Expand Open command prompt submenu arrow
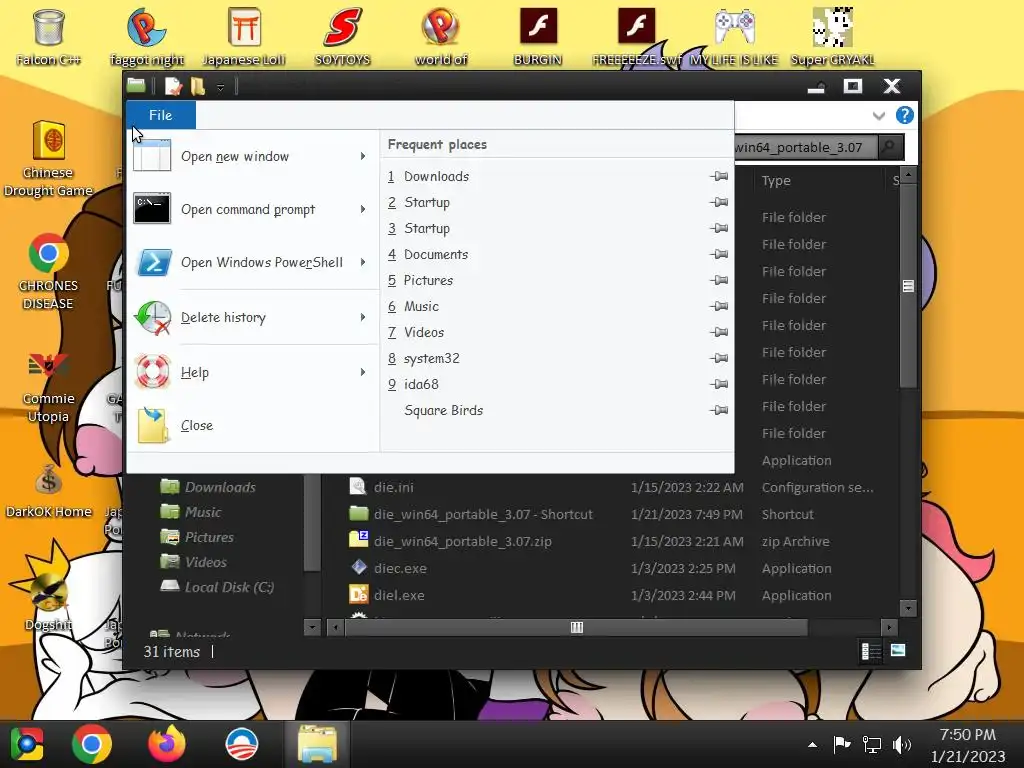Image resolution: width=1024 pixels, height=768 pixels. coord(363,209)
